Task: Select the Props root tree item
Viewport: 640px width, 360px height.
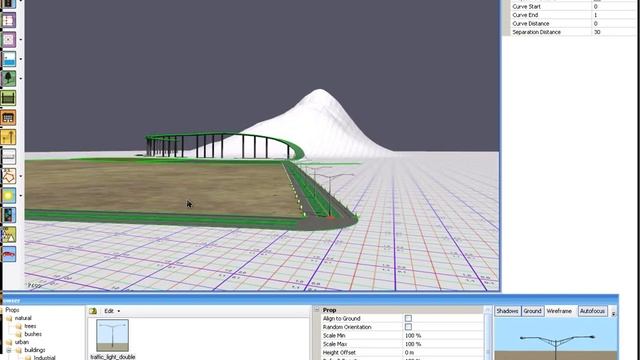Action: [12, 310]
